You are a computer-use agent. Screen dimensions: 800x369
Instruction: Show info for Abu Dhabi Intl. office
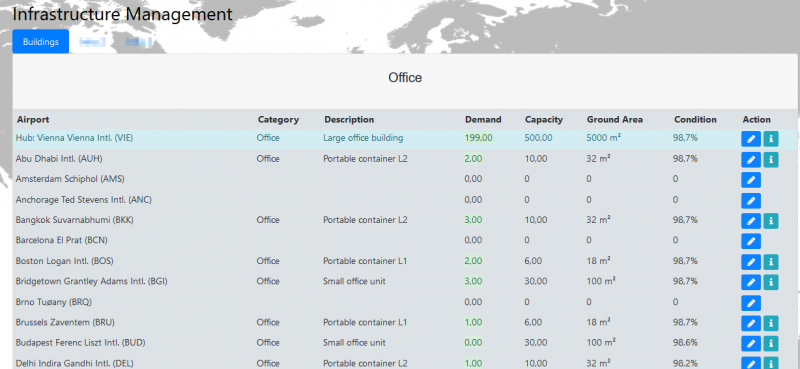click(771, 160)
